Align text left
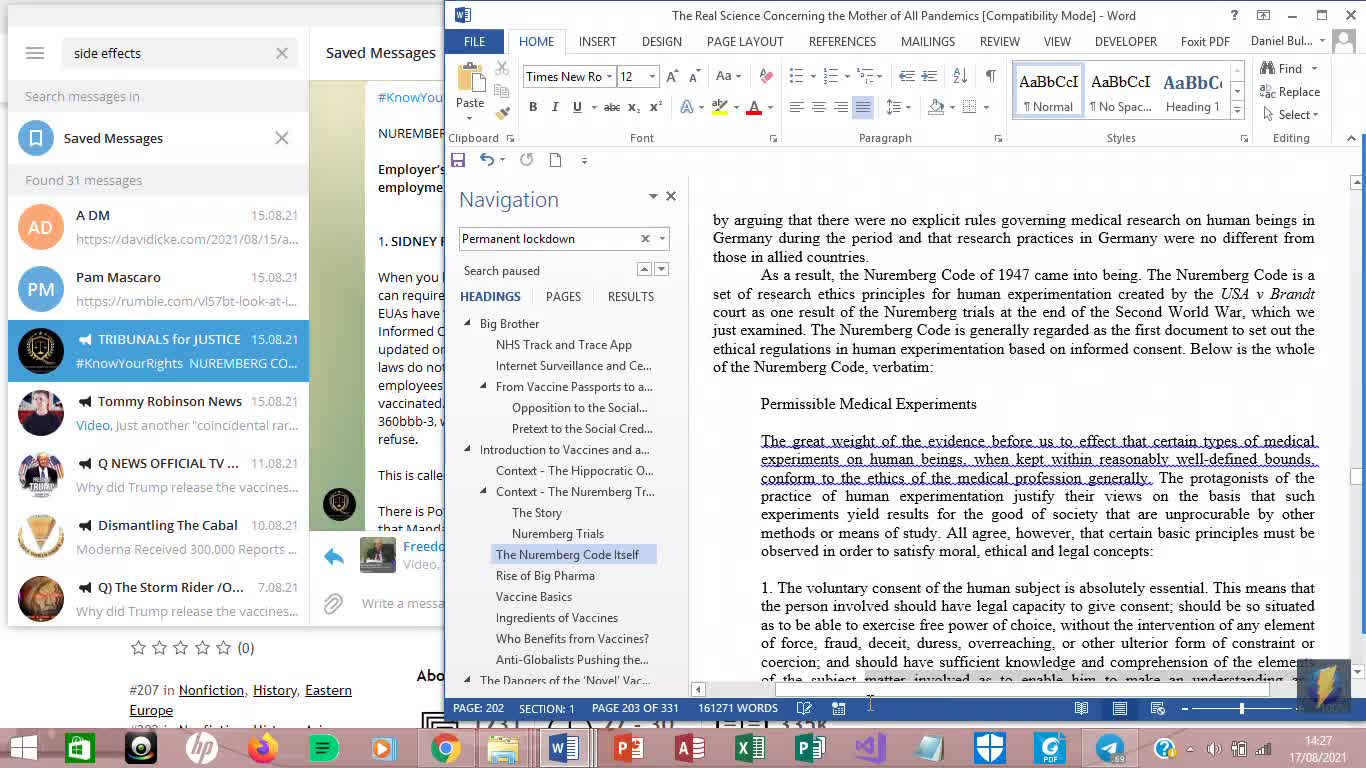The image size is (1366, 768). pos(797,107)
